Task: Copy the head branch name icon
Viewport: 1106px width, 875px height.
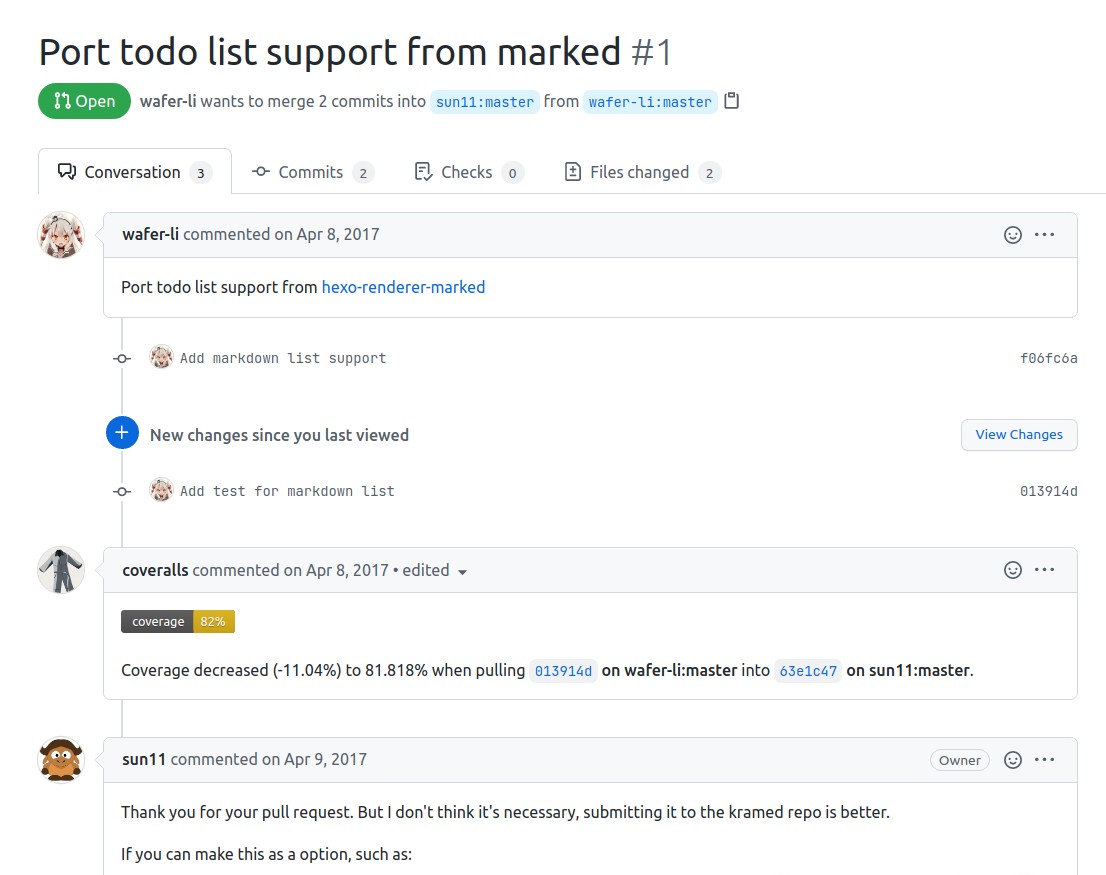Action: click(x=732, y=101)
